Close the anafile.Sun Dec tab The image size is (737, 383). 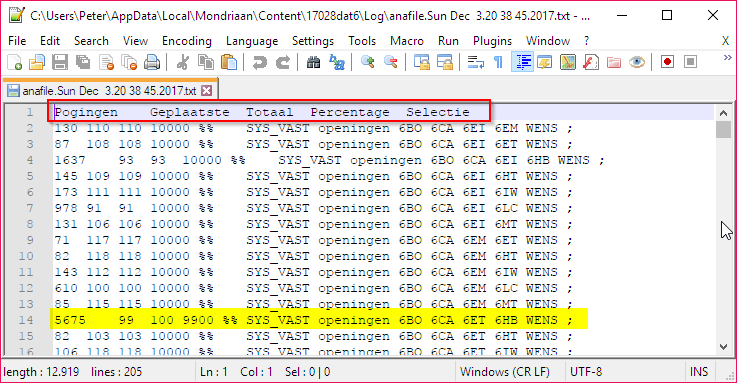[x=206, y=91]
